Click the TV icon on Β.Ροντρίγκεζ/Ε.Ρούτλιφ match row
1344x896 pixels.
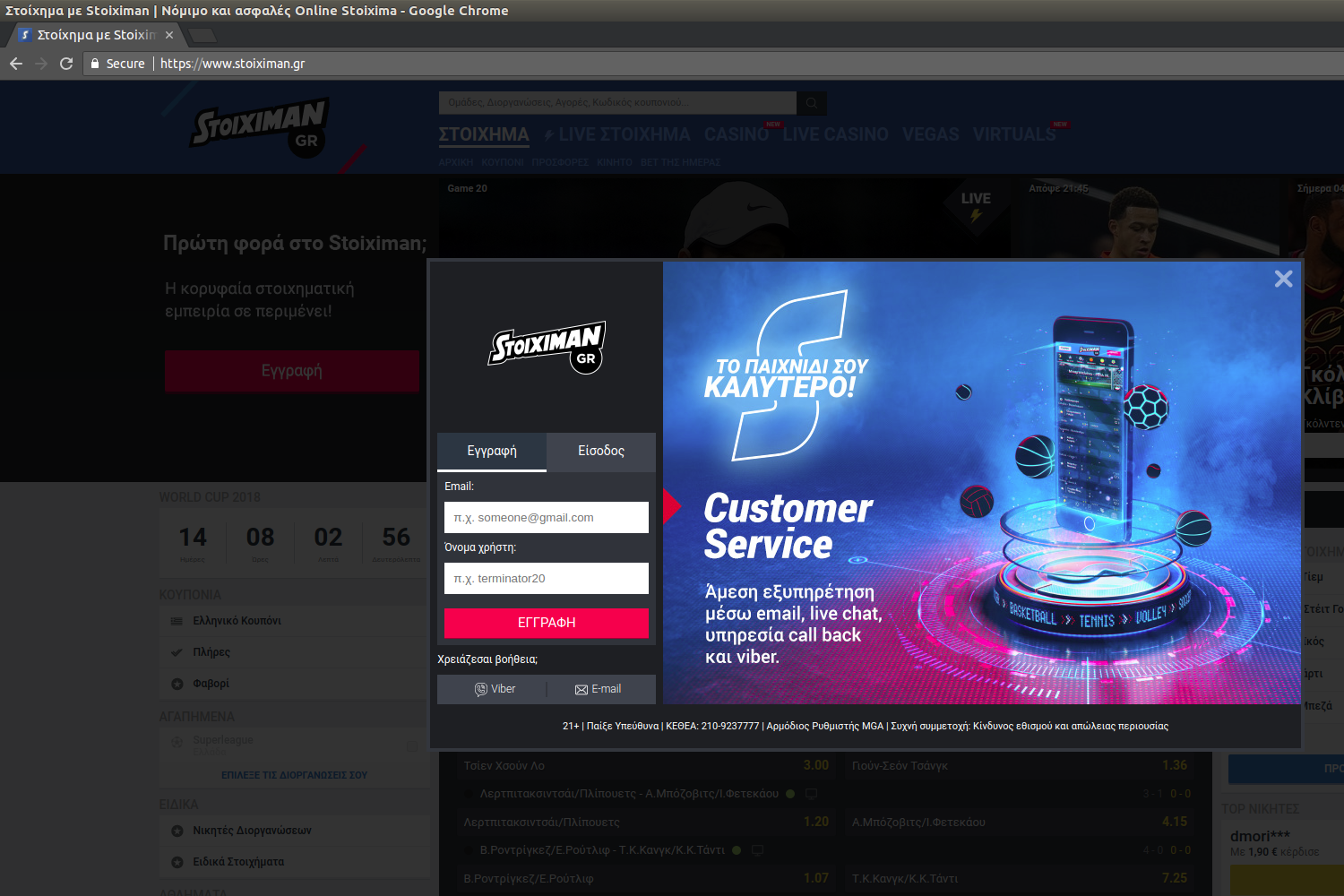[x=757, y=850]
